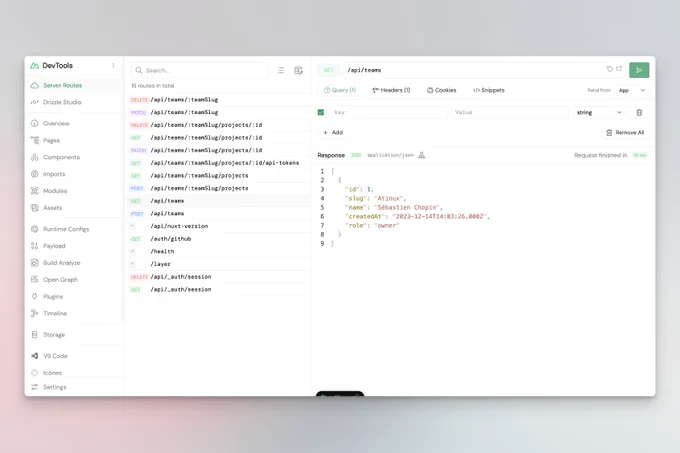The image size is (680, 453).
Task: Click the response schema icon beside application/json
Action: [422, 155]
